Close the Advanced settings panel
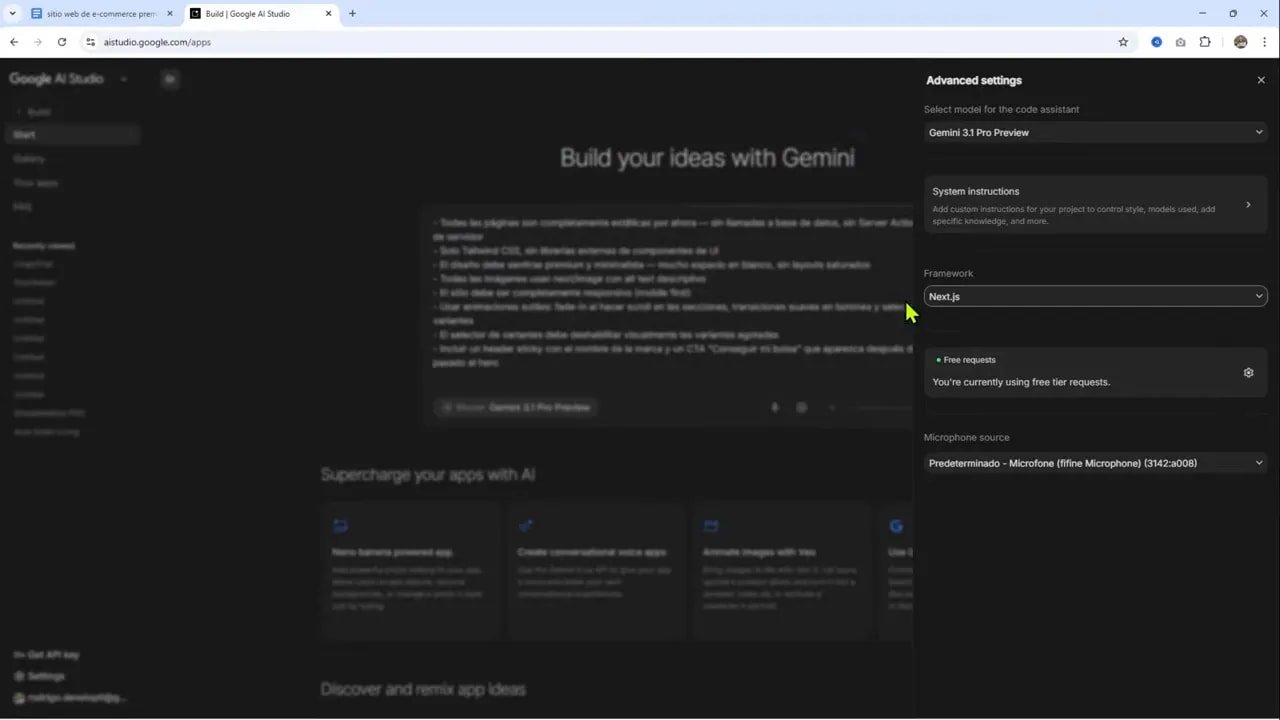The height and width of the screenshot is (720, 1280). pyautogui.click(x=1261, y=79)
